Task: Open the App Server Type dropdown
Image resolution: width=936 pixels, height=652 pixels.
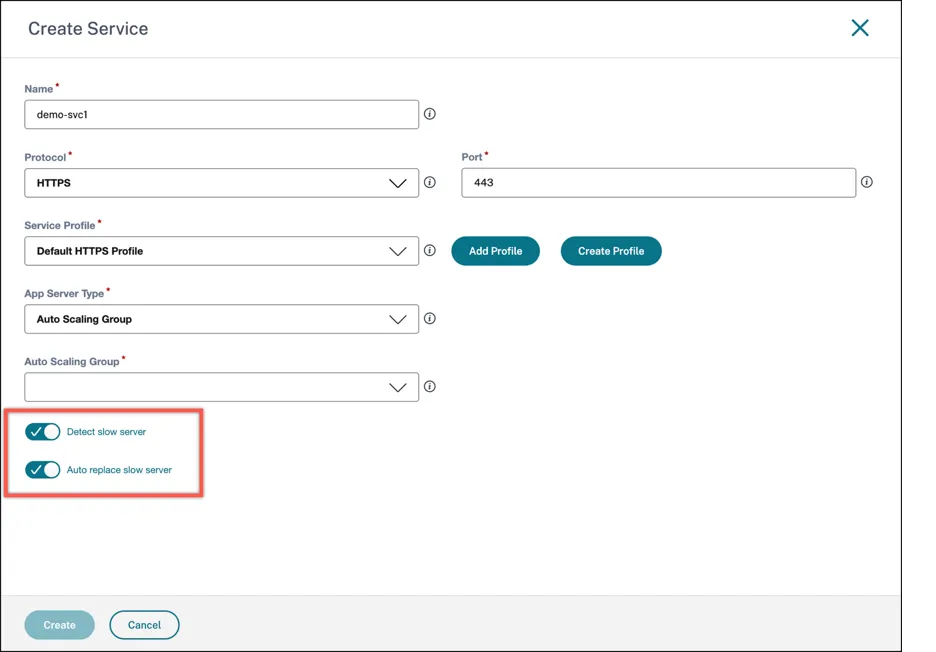Action: coord(221,319)
